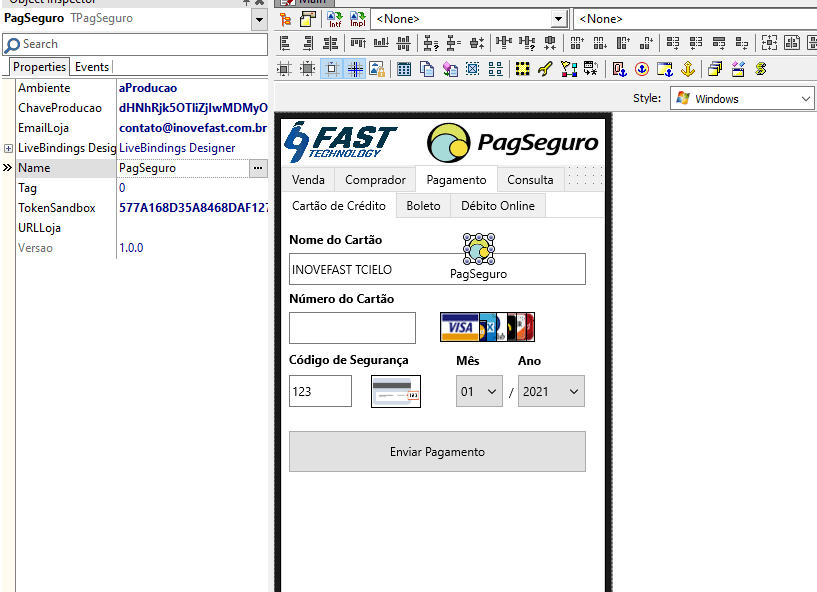Align selected controls to bottom edges

tap(381, 43)
